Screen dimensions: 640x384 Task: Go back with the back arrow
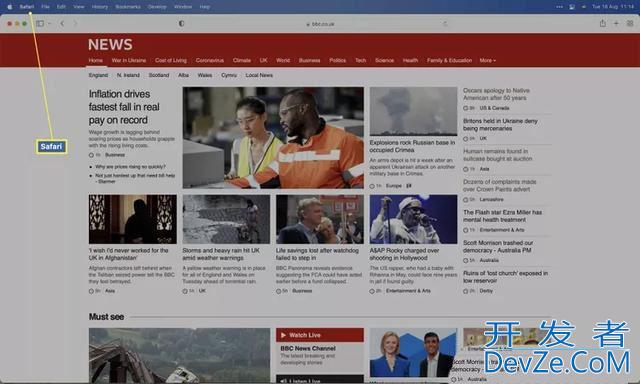tap(62, 24)
